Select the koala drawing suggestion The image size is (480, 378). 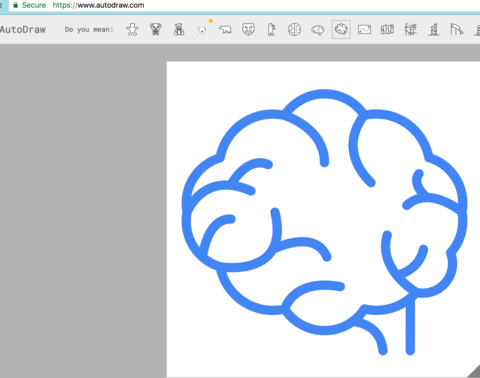pyautogui.click(x=156, y=30)
